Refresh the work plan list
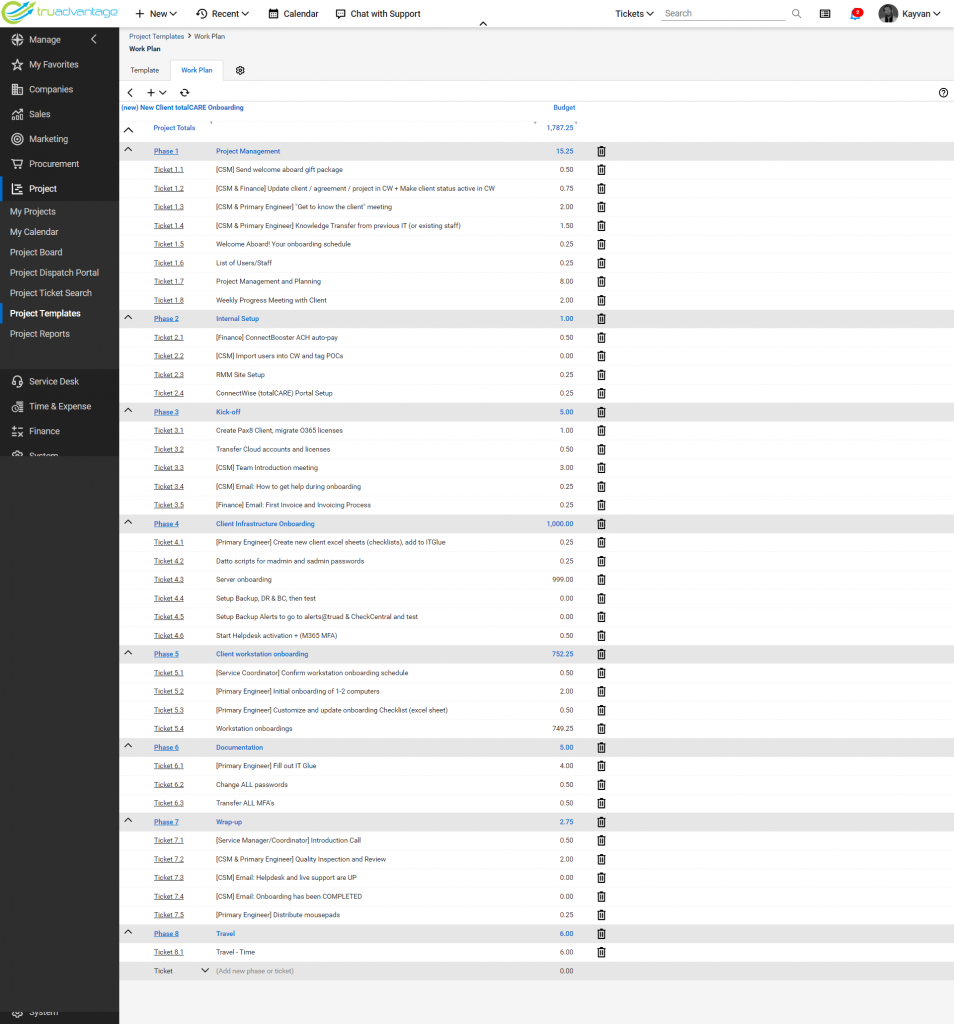The height and width of the screenshot is (1024, 954). coord(185,93)
